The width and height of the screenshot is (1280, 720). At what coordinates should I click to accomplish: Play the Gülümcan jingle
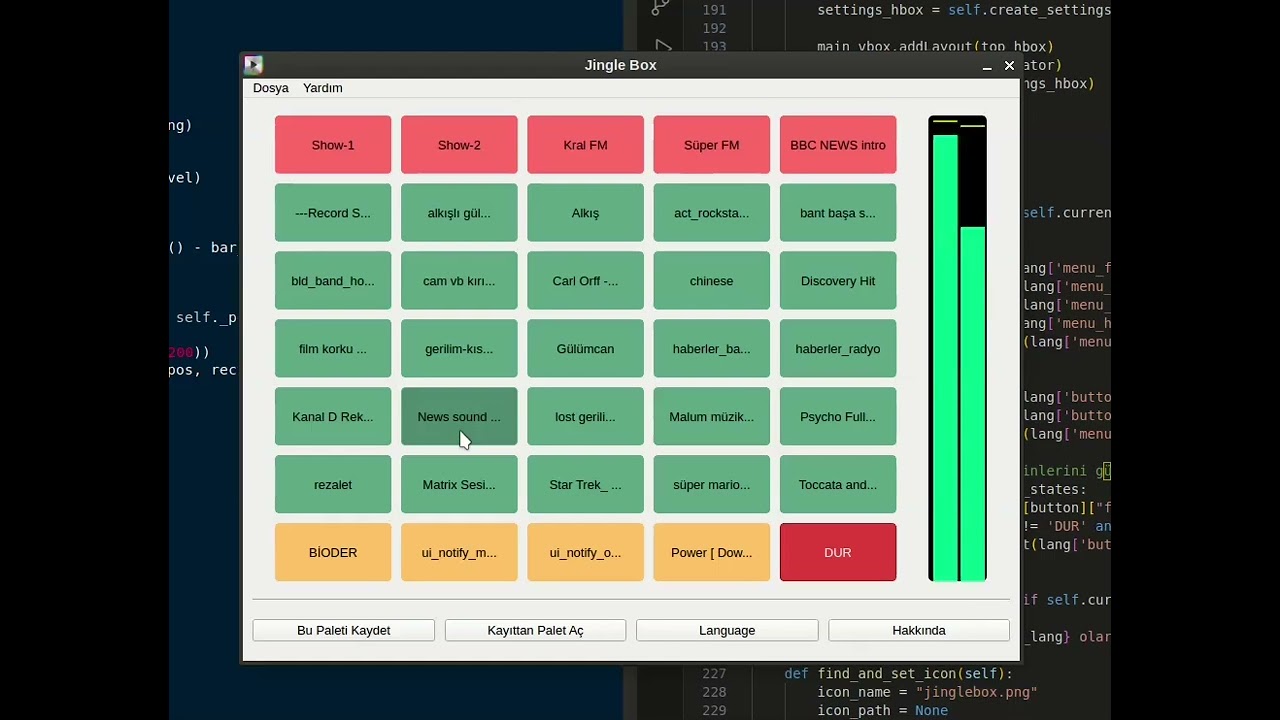(x=585, y=349)
